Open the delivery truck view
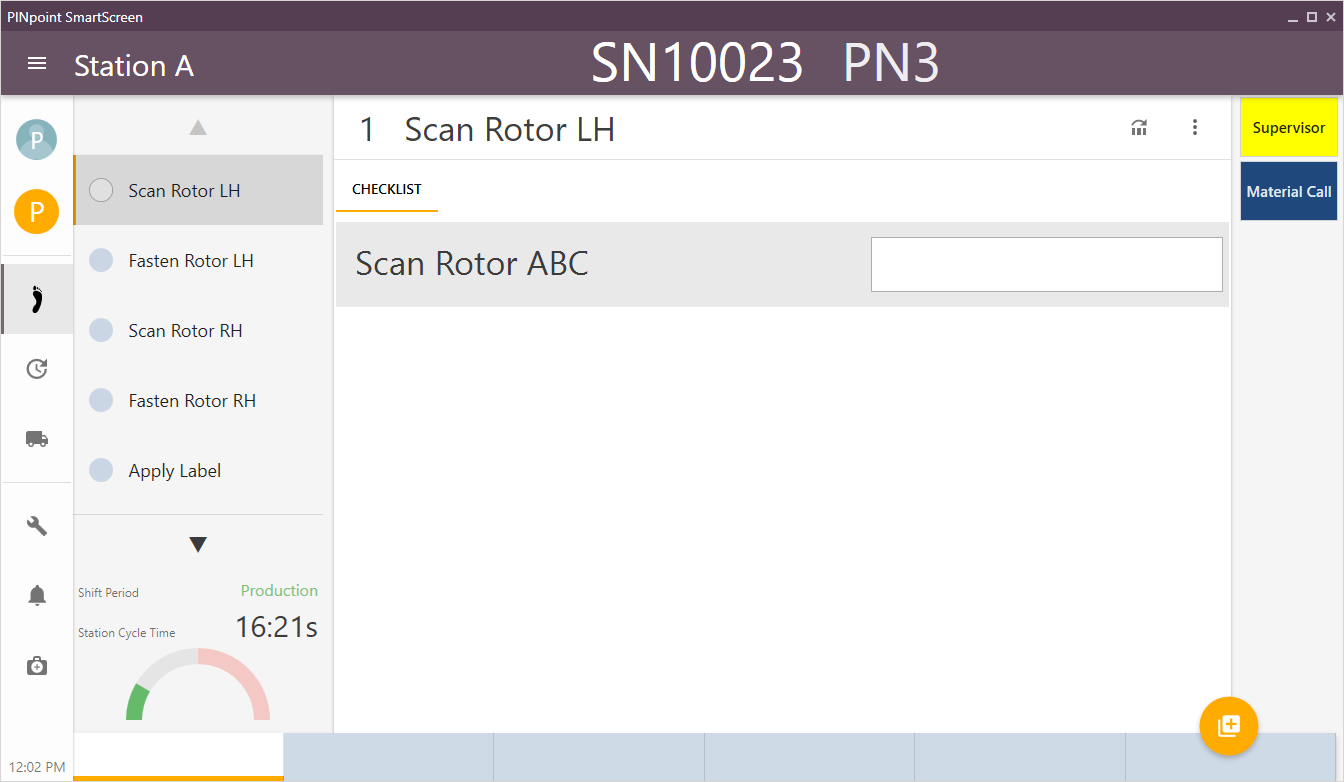The height and width of the screenshot is (782, 1344). coord(37,439)
